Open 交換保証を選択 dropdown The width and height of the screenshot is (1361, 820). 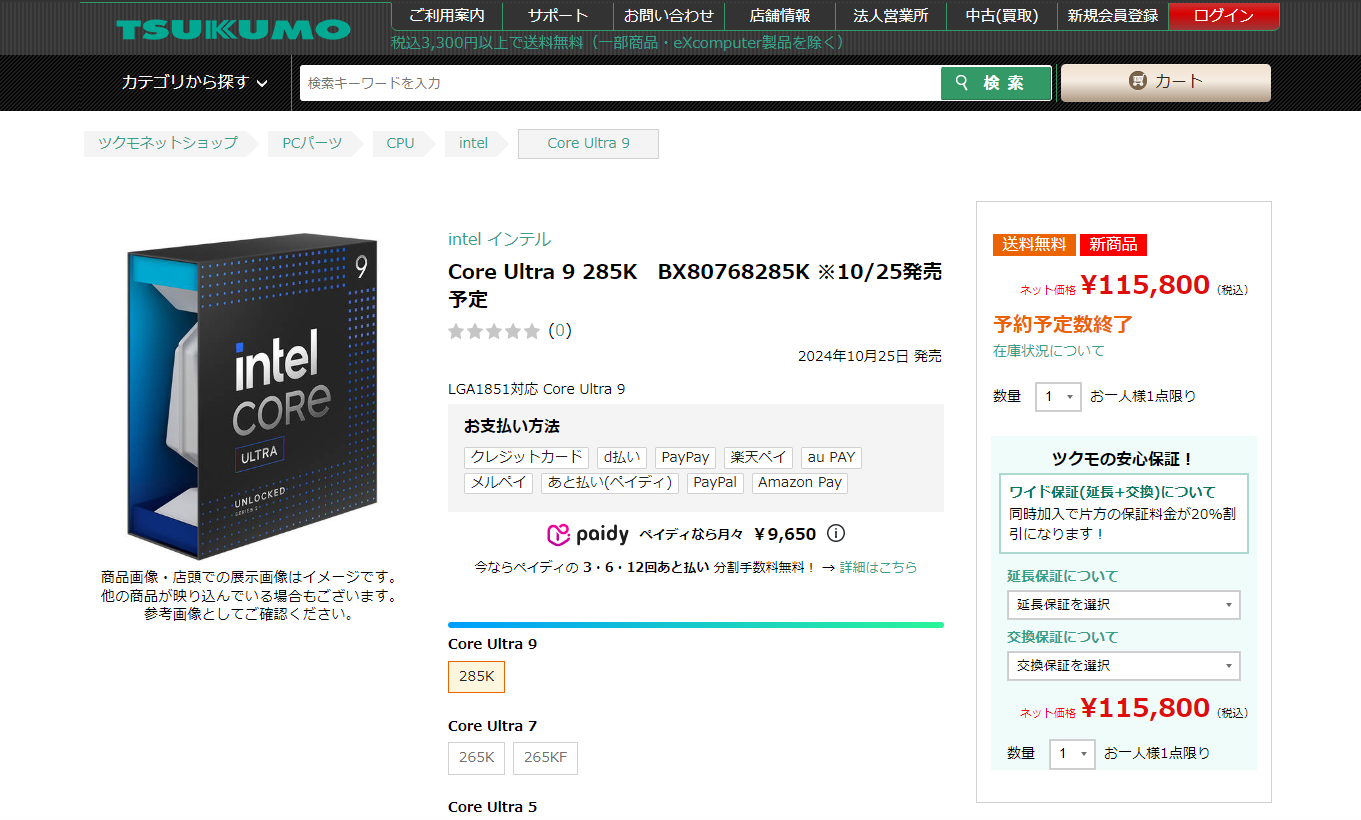pos(1123,666)
